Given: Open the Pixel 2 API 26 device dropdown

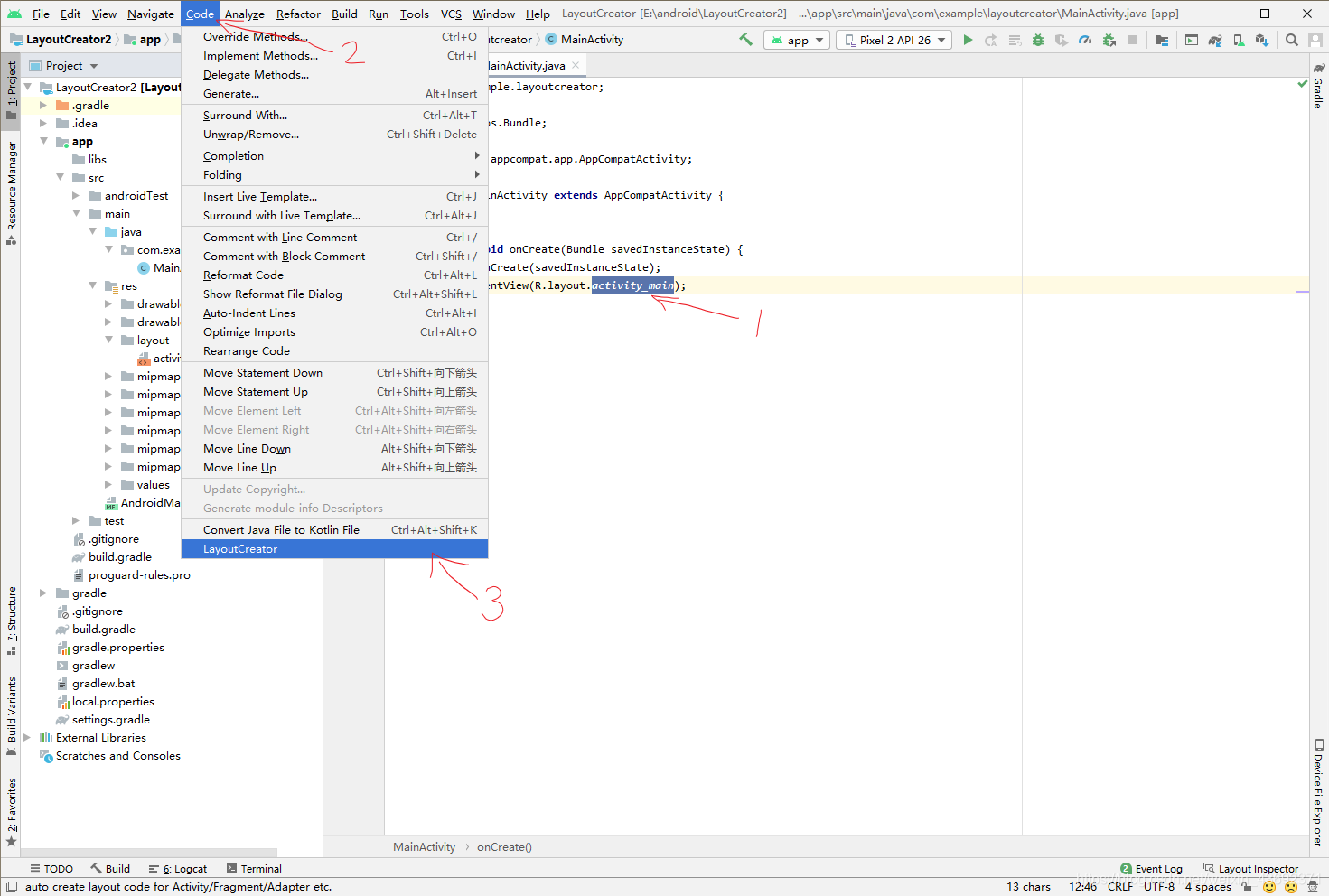Looking at the screenshot, I should pyautogui.click(x=894, y=40).
